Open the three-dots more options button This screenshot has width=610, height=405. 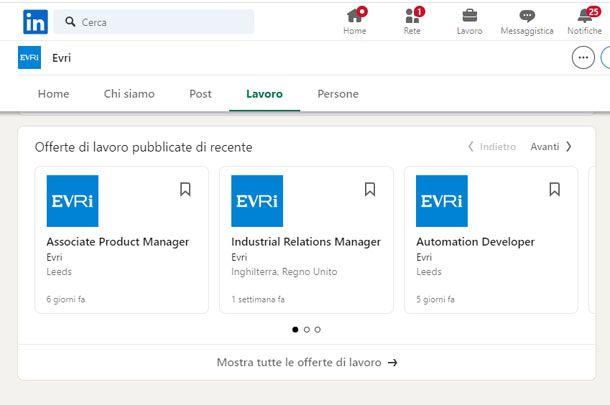coord(583,58)
